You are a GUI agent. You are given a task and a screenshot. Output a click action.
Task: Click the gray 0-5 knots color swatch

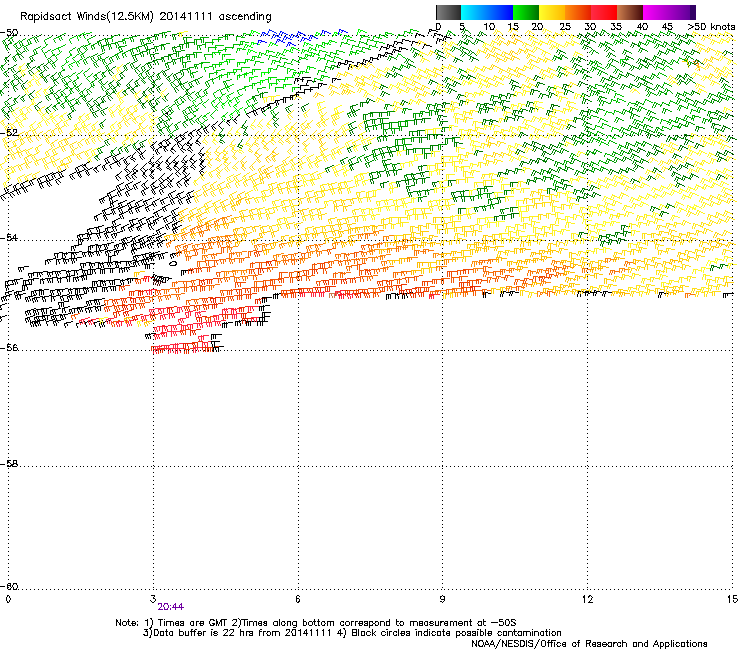tap(448, 12)
